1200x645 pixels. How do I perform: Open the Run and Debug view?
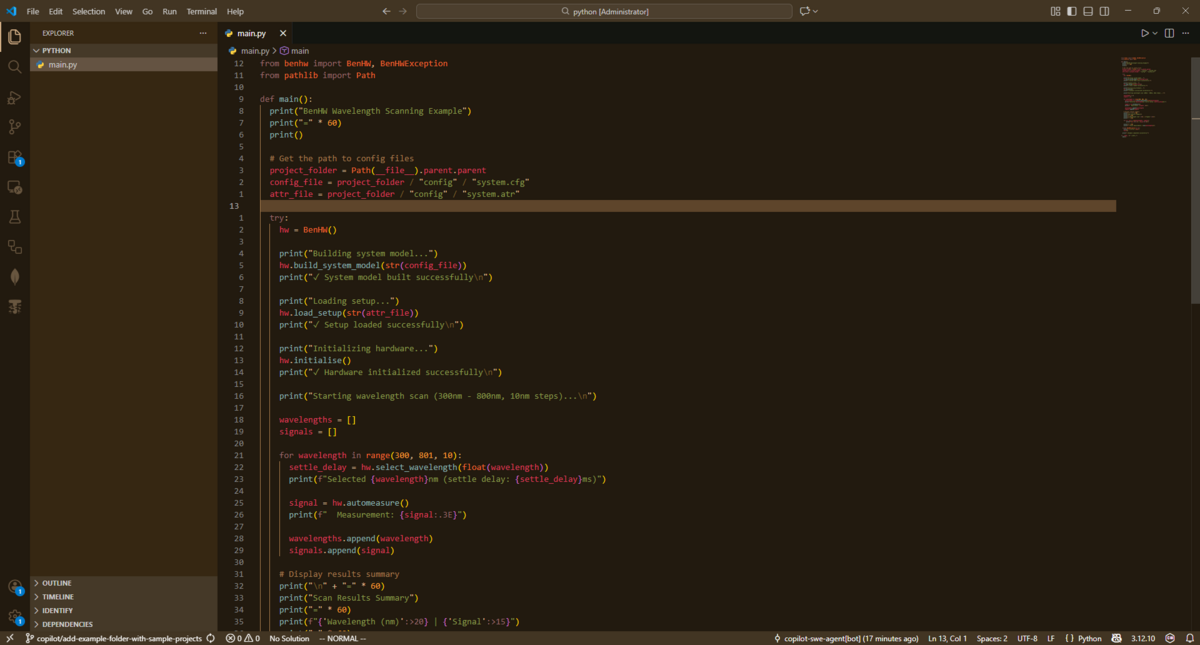click(14, 97)
